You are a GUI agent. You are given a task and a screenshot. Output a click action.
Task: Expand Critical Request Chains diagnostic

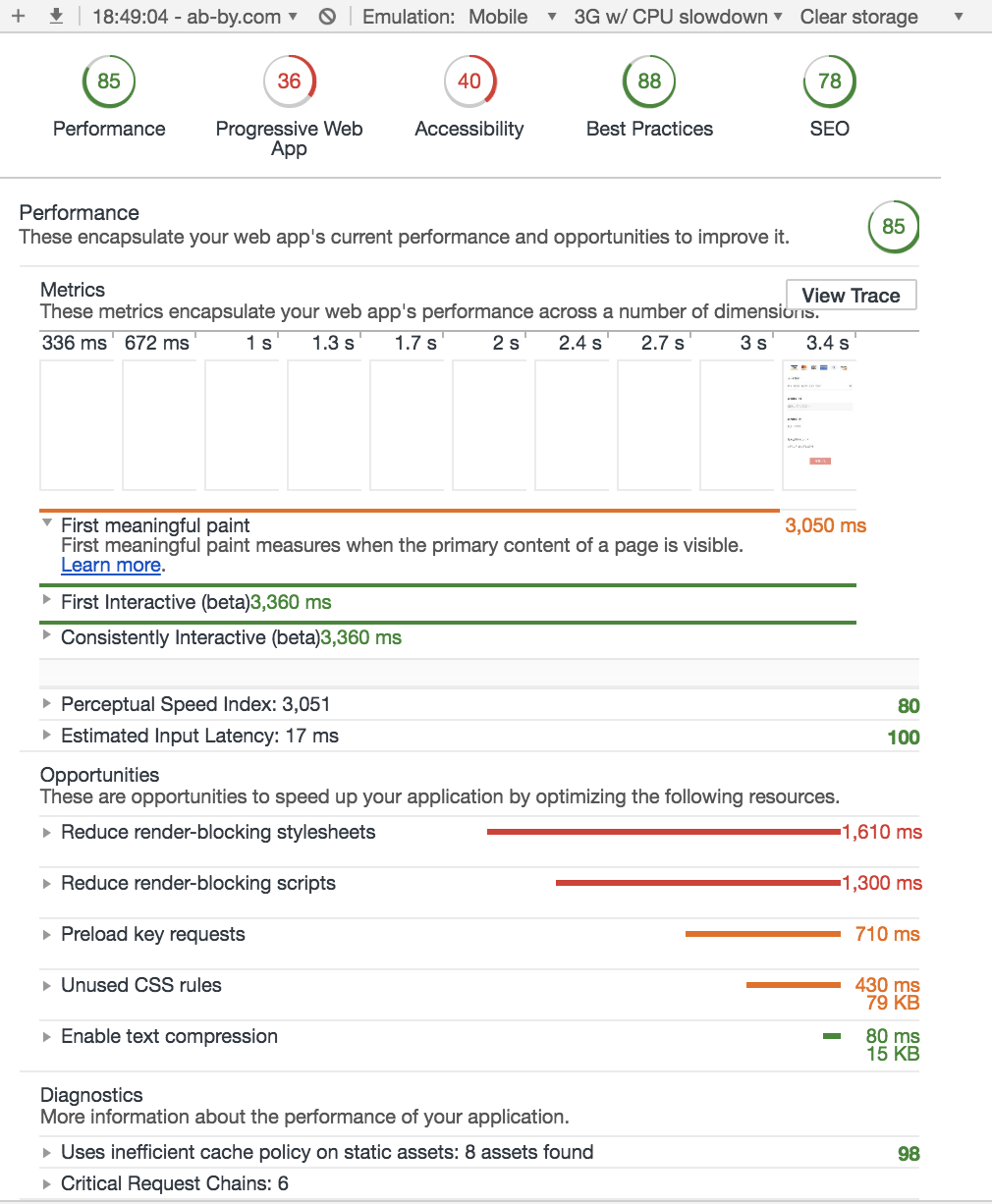click(47, 1183)
